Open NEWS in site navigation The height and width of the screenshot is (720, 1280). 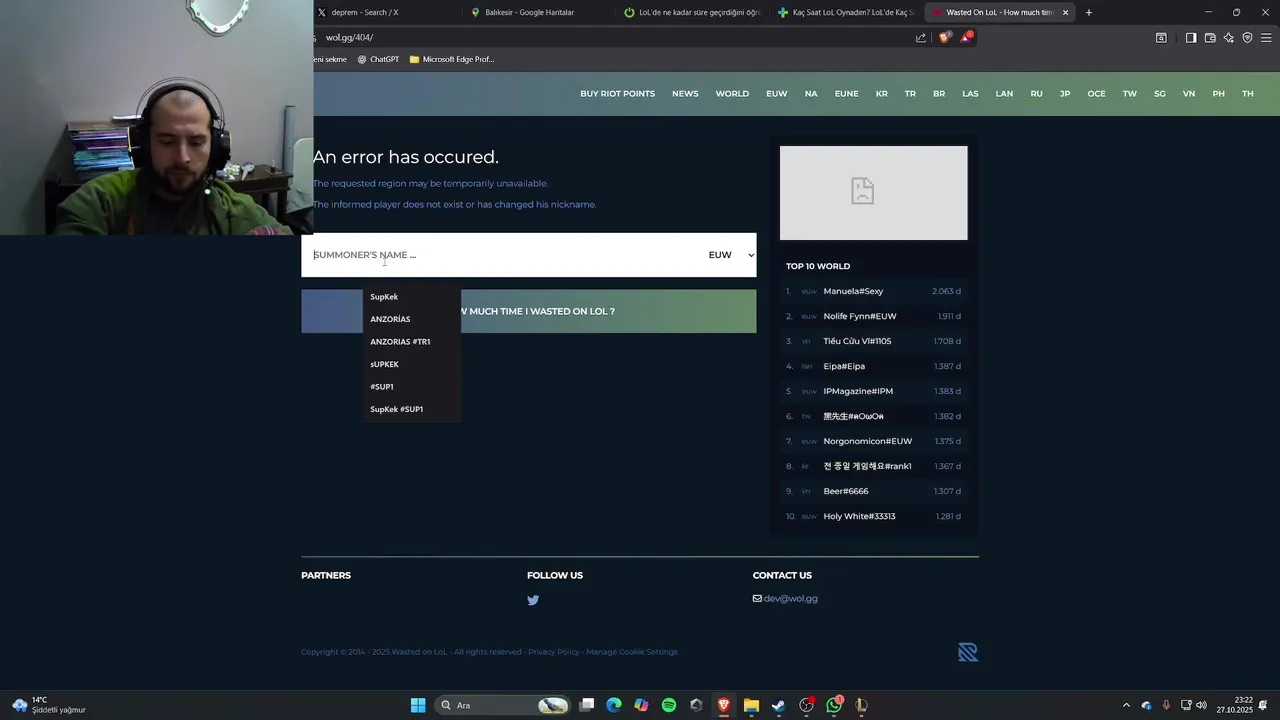(685, 94)
